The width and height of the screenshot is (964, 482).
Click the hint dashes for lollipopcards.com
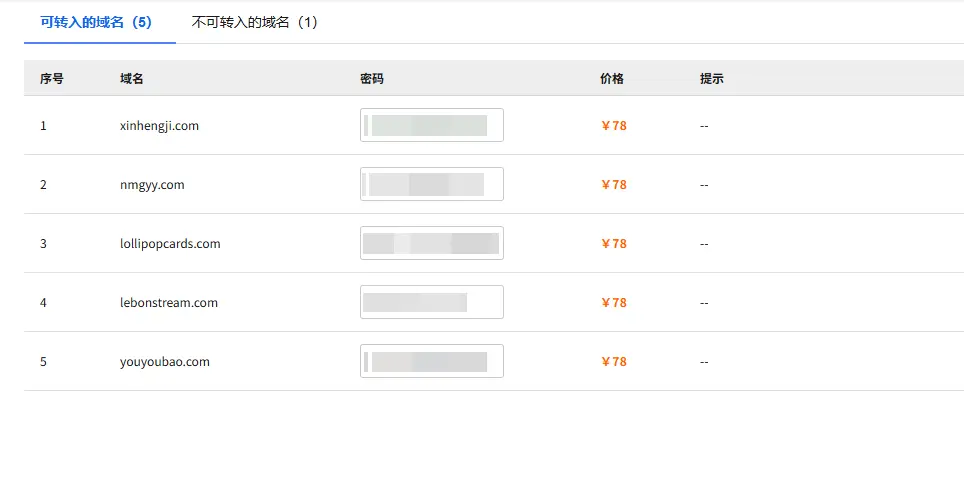click(x=704, y=243)
